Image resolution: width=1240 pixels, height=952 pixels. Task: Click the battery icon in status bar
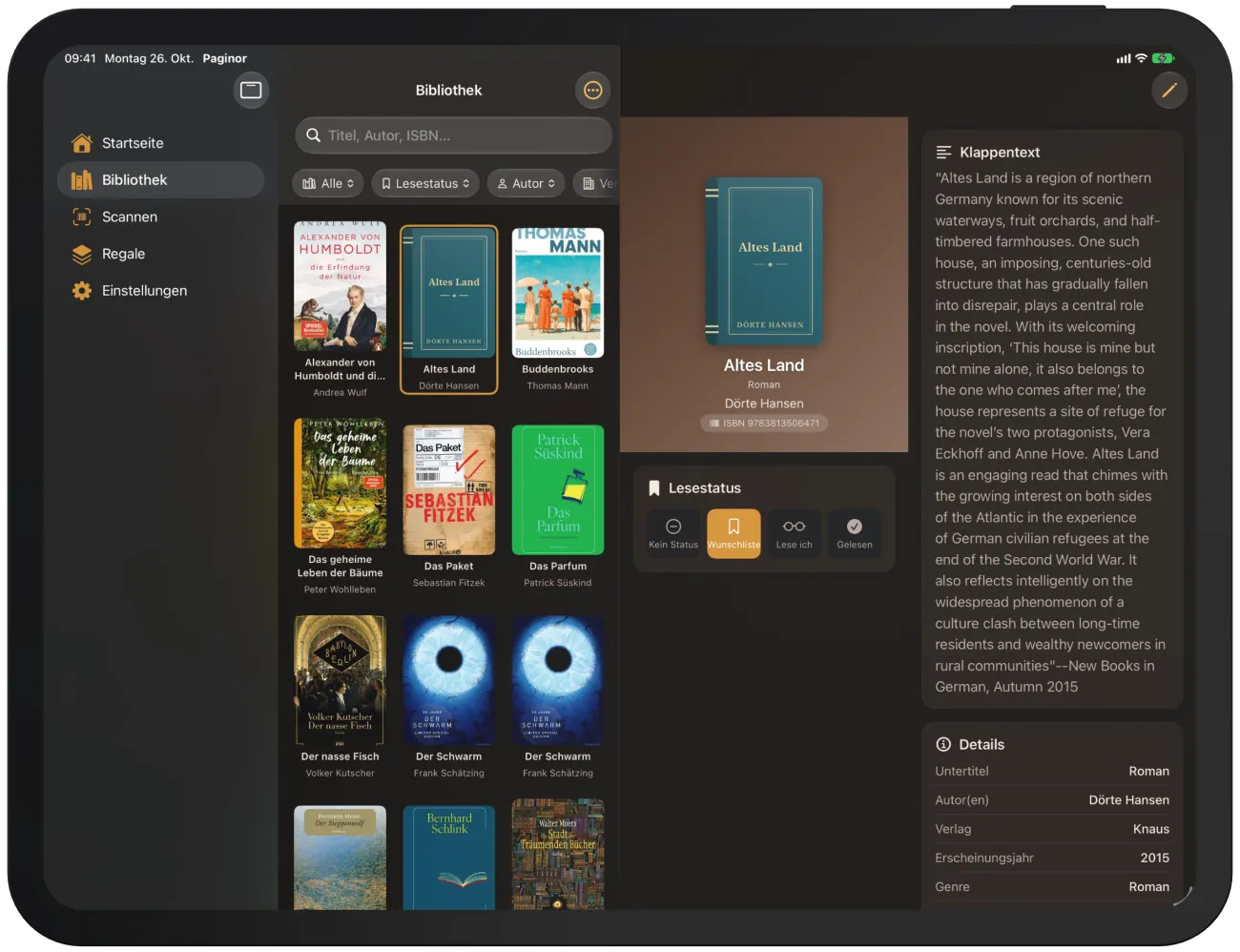tap(1163, 58)
